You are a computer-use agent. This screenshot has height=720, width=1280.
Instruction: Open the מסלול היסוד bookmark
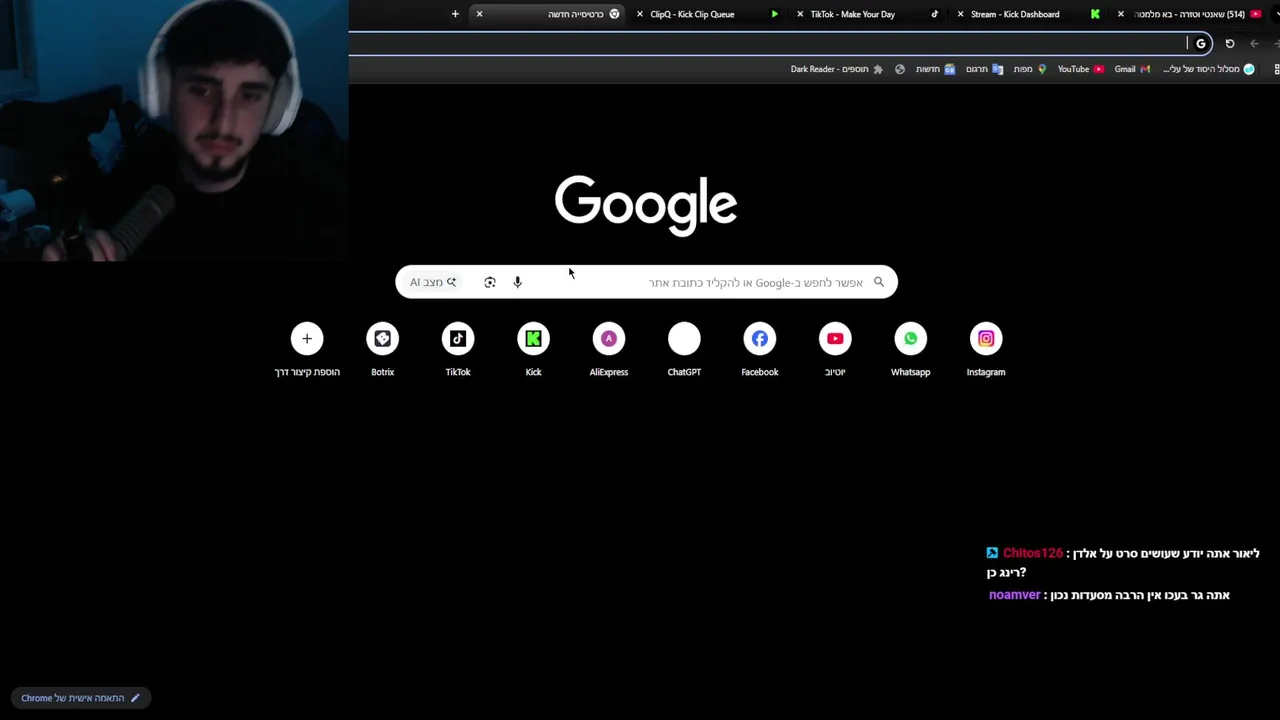[x=1209, y=69]
